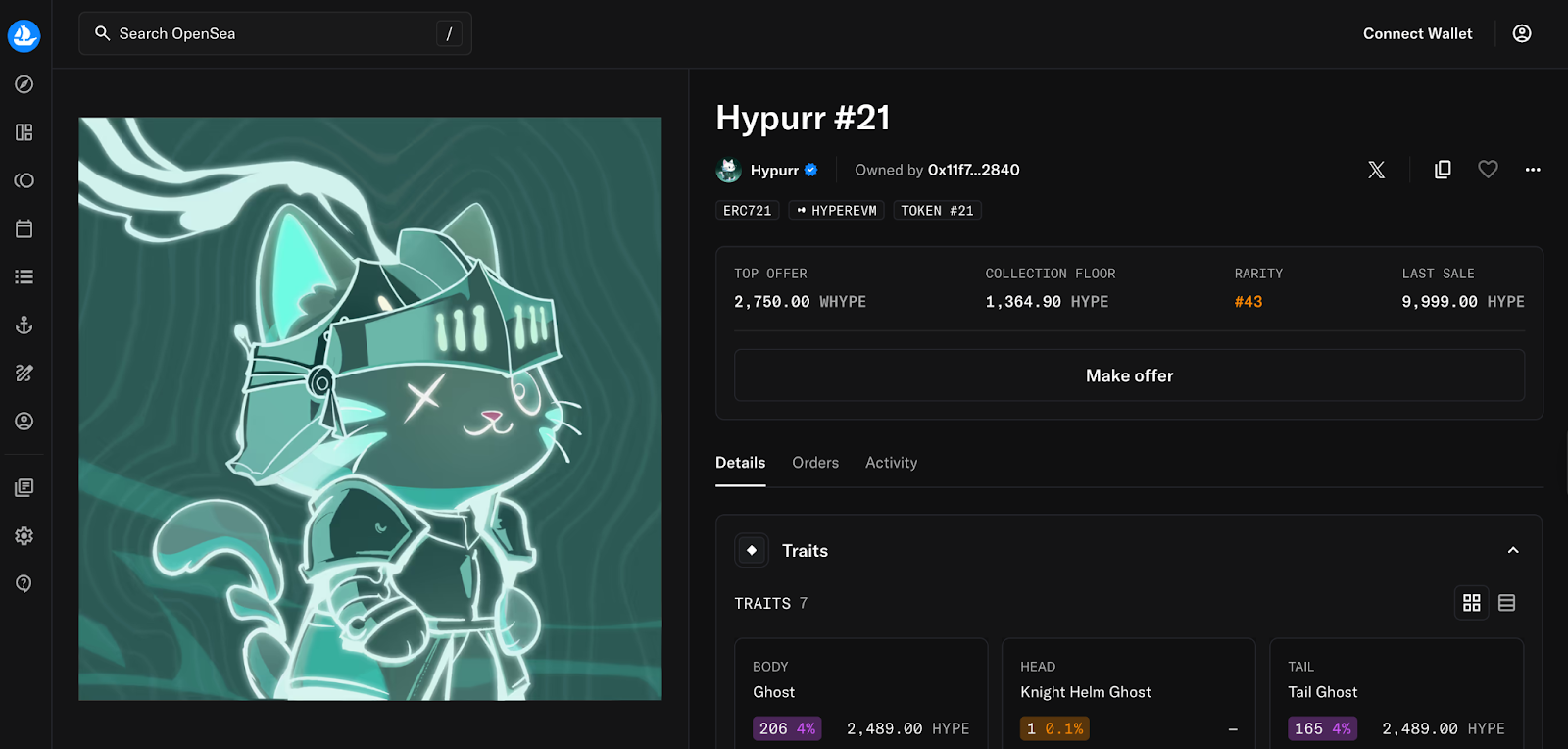
Task: Click the 1 0.1% Head rarity badge
Action: point(1054,728)
